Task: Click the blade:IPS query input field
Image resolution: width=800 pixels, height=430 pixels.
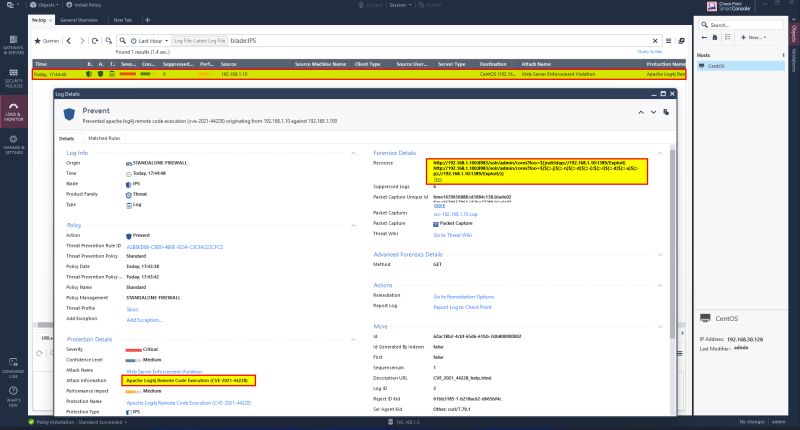Action: point(439,41)
